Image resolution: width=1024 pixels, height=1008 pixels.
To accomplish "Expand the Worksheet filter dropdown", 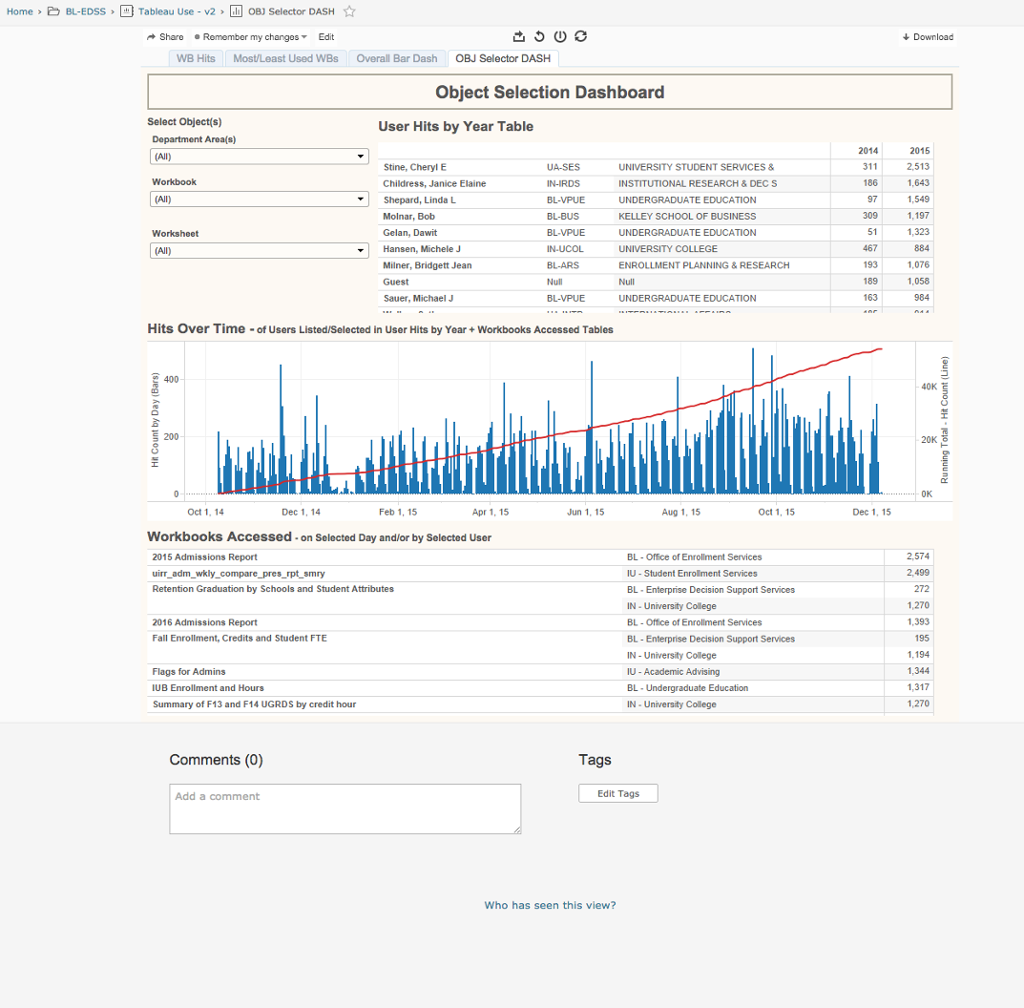I will click(259, 251).
